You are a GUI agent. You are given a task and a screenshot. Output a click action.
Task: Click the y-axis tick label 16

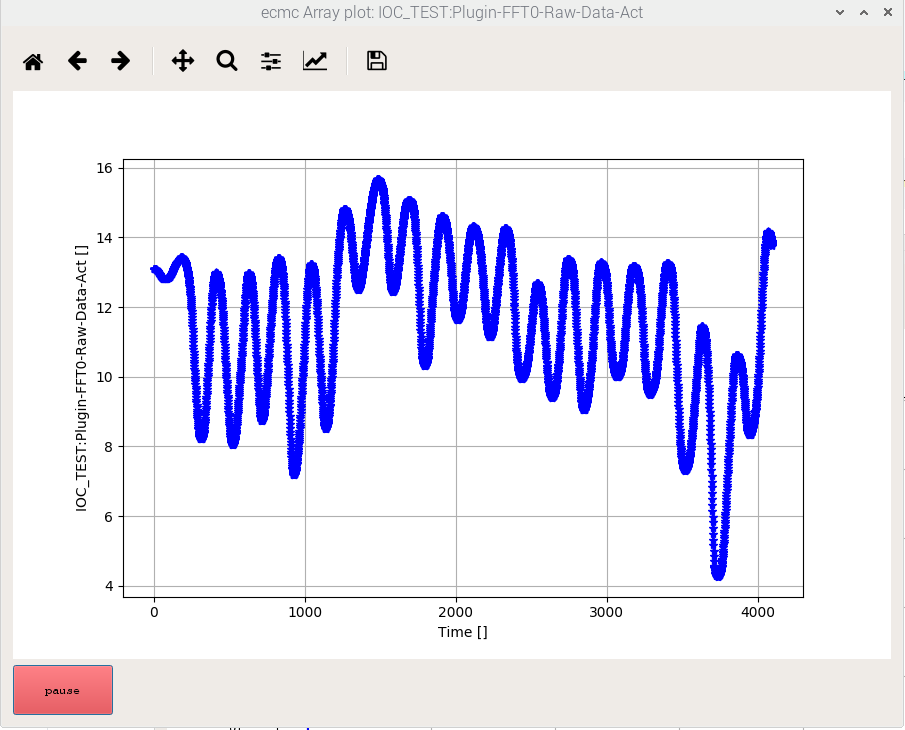[x=103, y=168]
